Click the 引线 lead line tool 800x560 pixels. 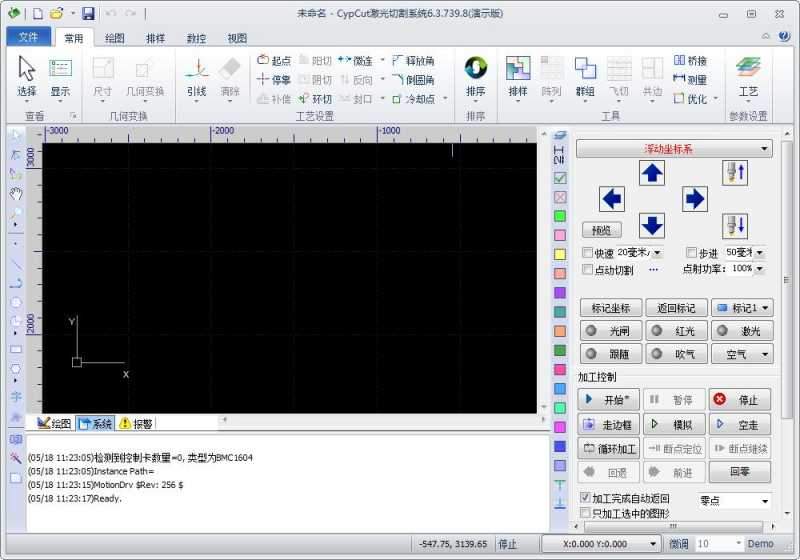(x=196, y=77)
